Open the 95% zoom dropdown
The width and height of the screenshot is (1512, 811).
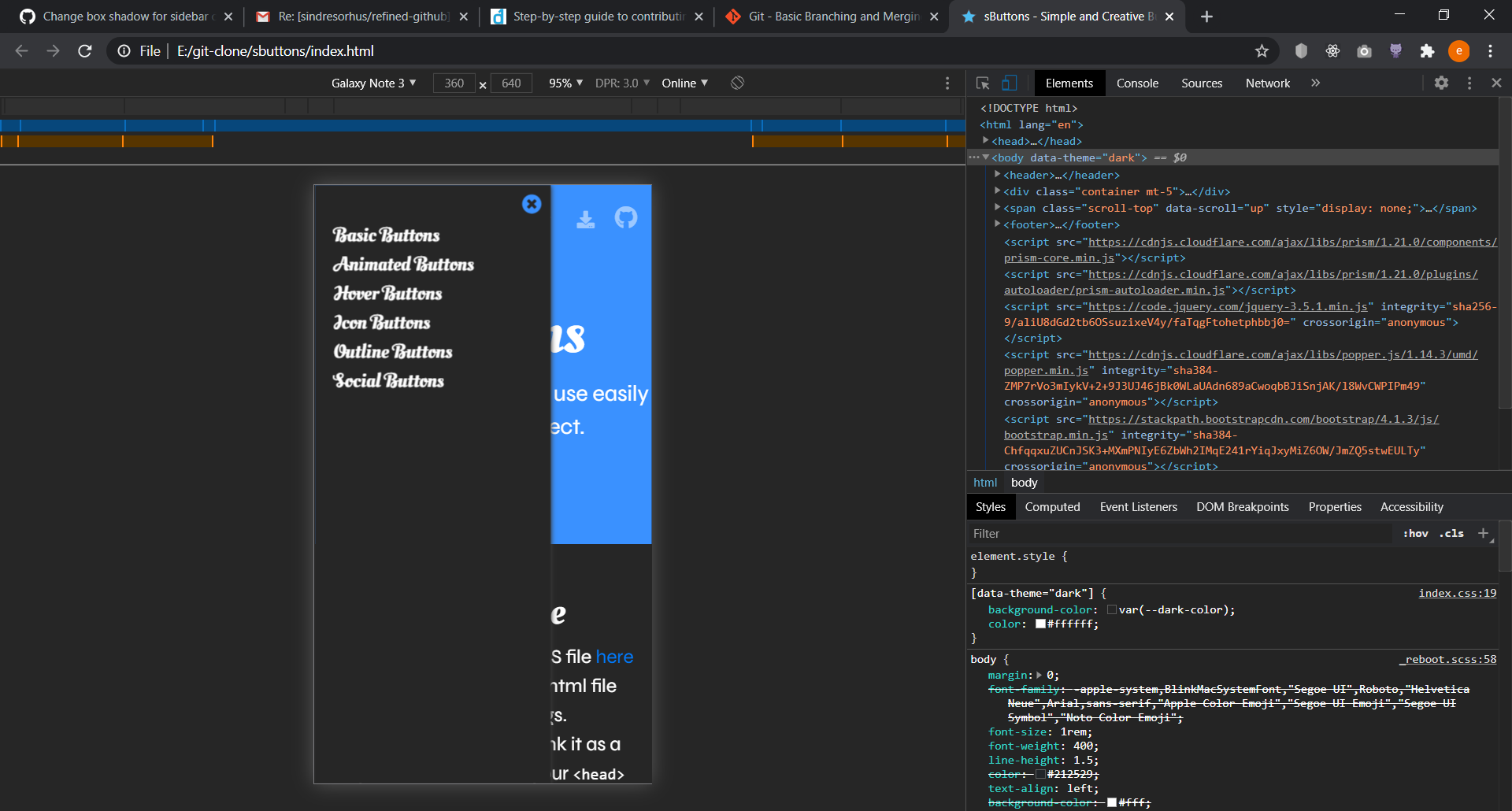[x=565, y=83]
